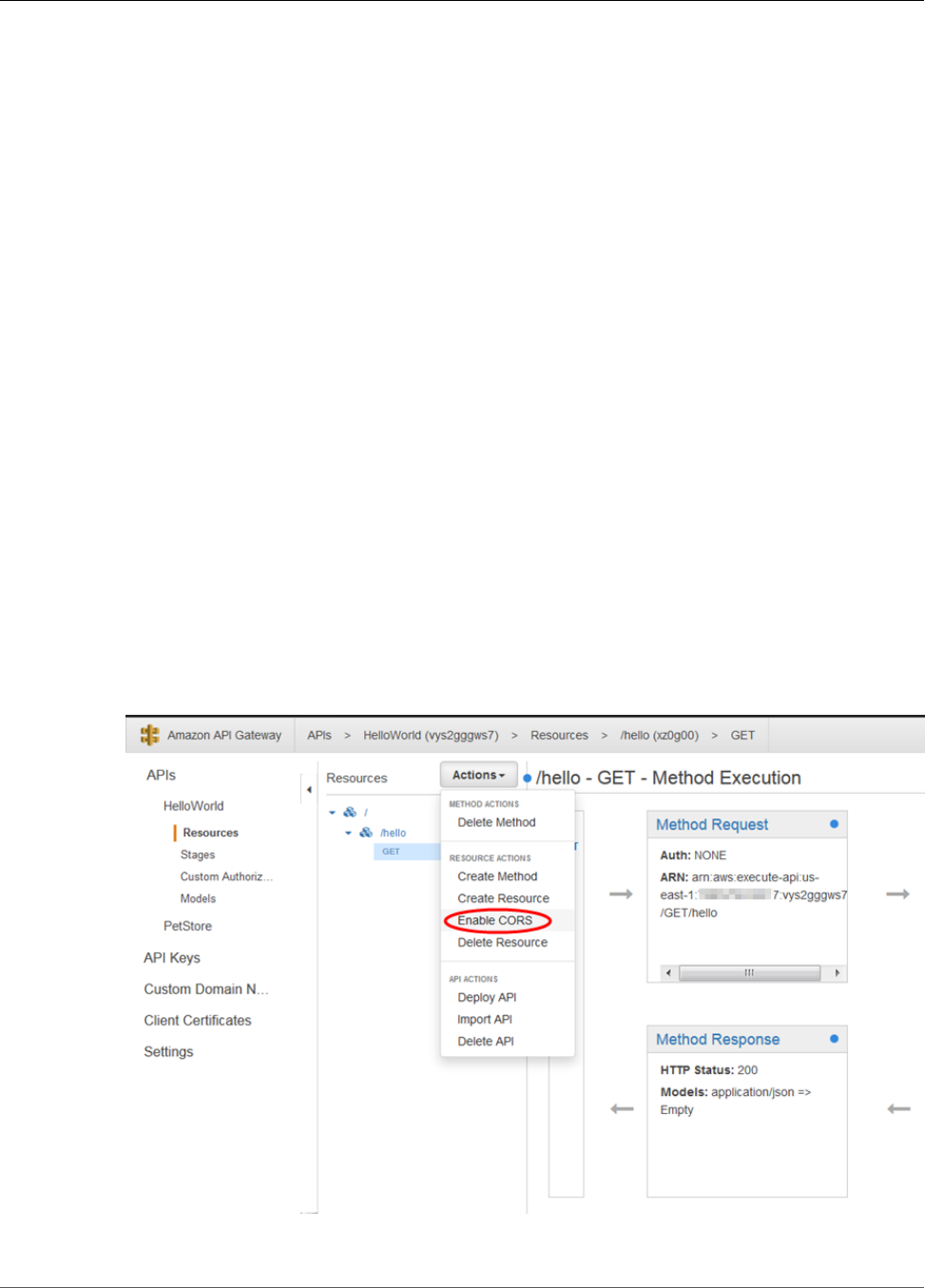925x1288 pixels.
Task: Open APIs breadcrumb link
Action: [x=319, y=736]
